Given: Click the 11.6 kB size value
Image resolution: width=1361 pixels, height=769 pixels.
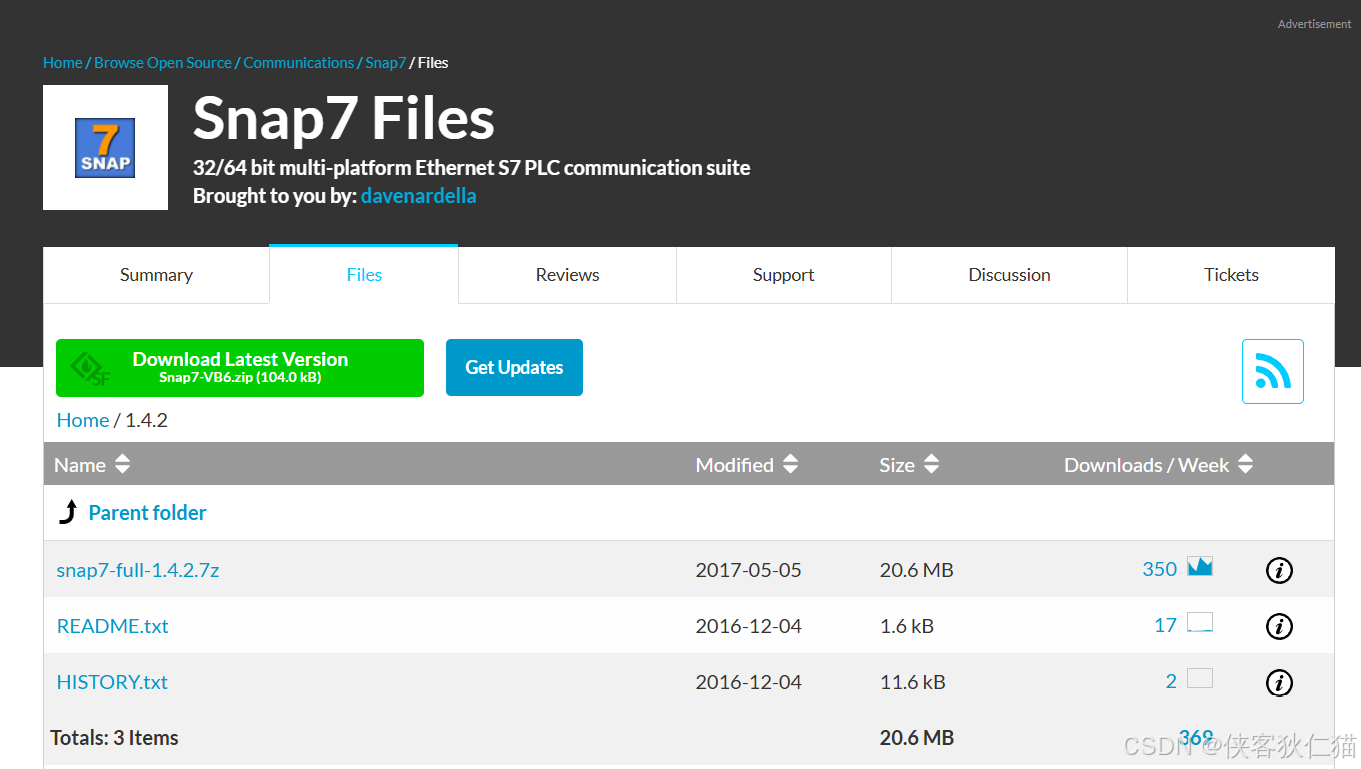Looking at the screenshot, I should pos(913,682).
